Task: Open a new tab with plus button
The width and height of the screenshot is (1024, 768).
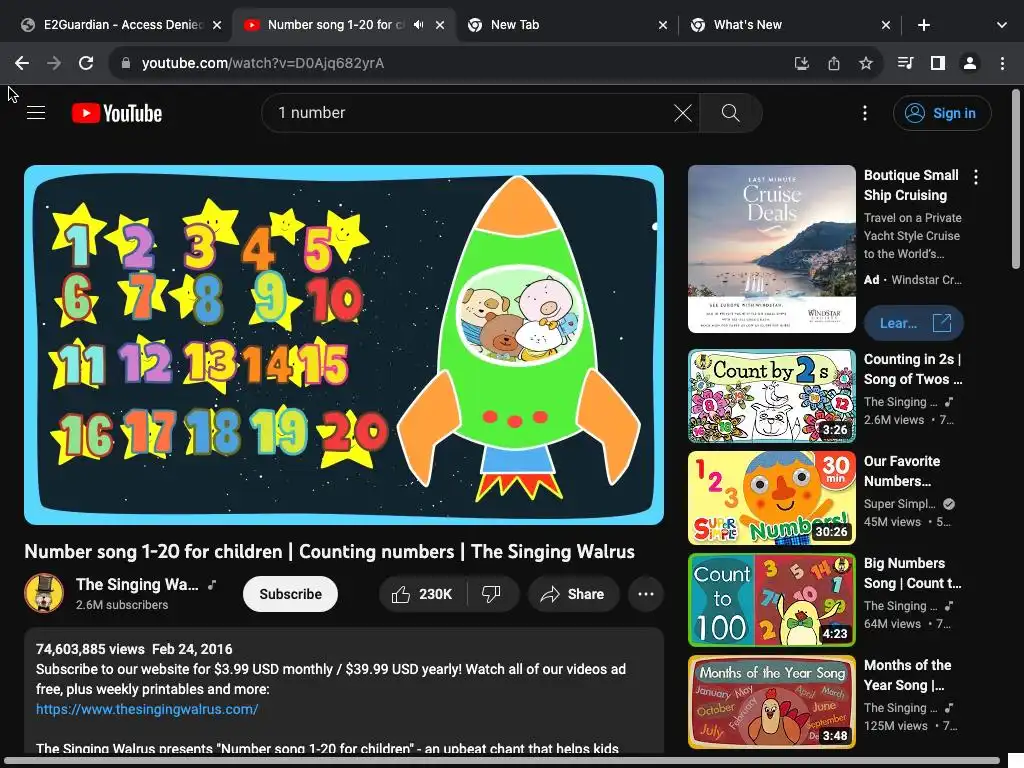Action: [923, 25]
